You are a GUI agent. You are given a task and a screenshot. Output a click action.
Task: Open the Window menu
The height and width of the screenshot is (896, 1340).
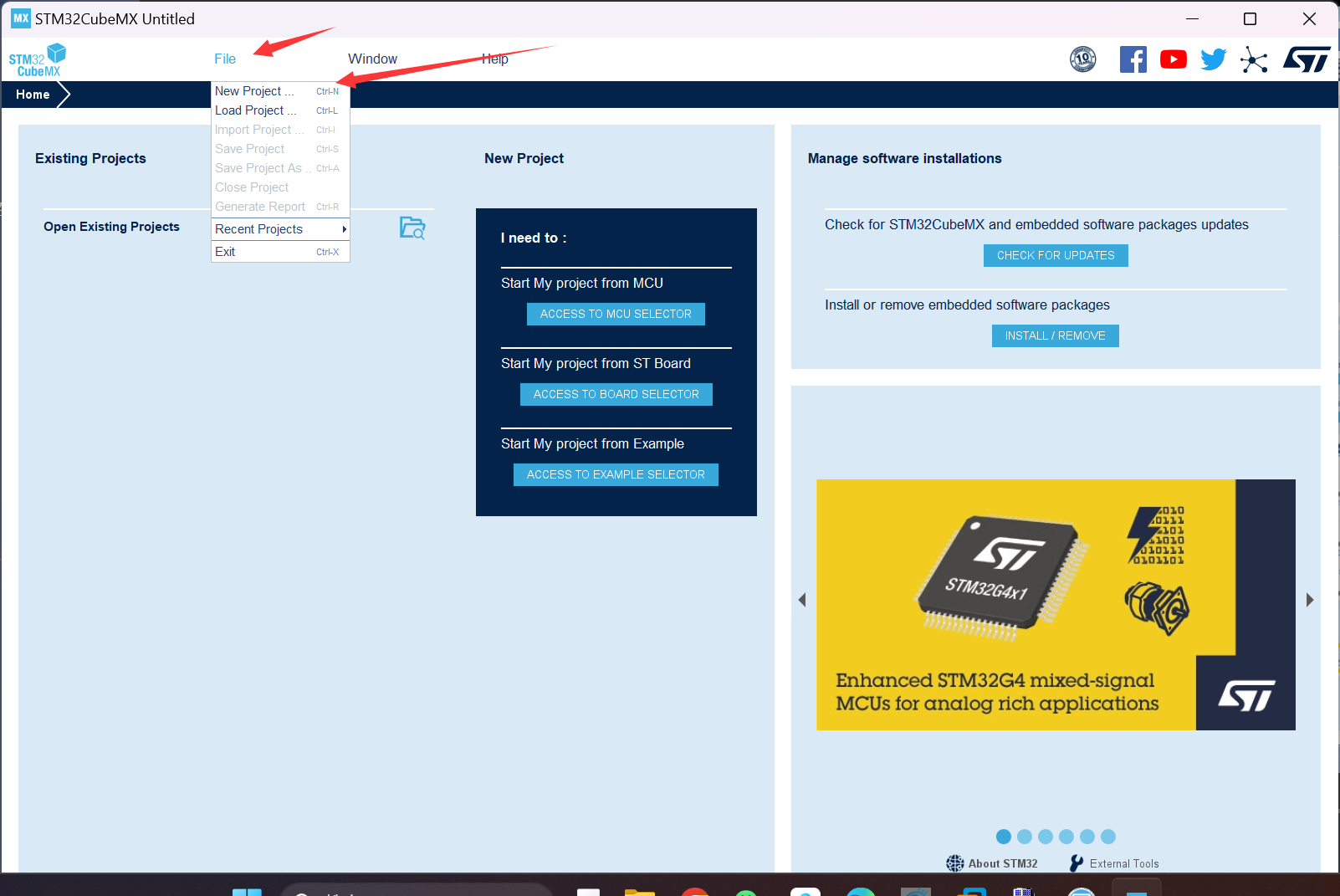pos(372,59)
